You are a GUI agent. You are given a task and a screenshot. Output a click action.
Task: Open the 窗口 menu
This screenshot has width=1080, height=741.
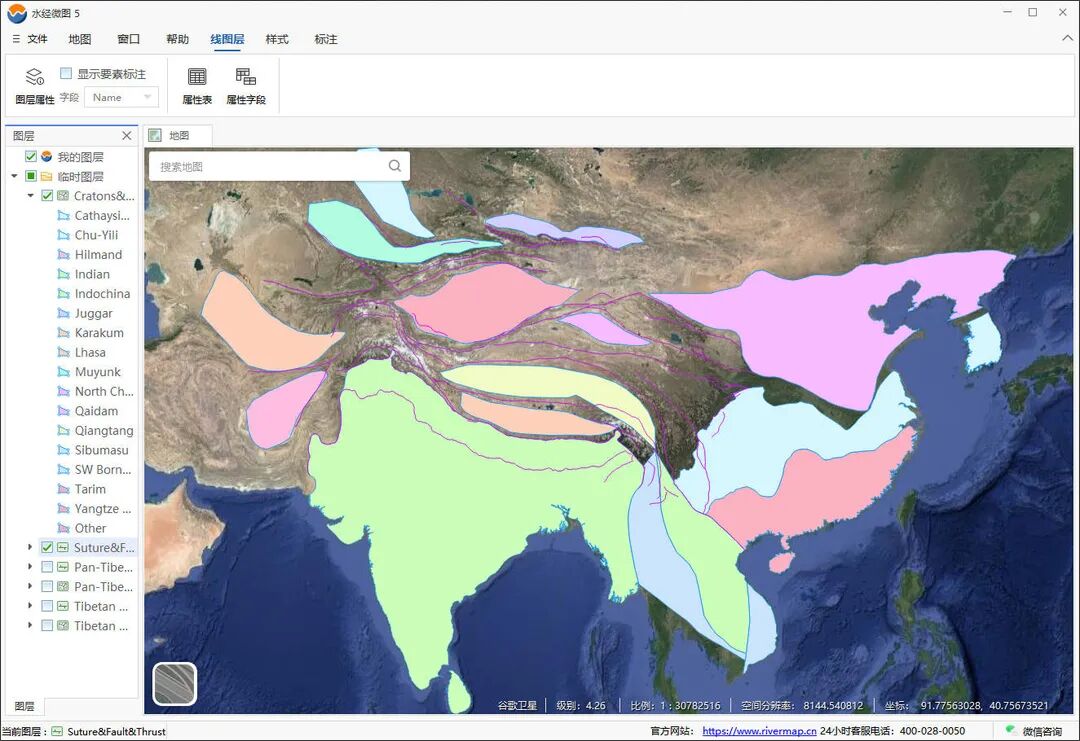[x=129, y=39]
